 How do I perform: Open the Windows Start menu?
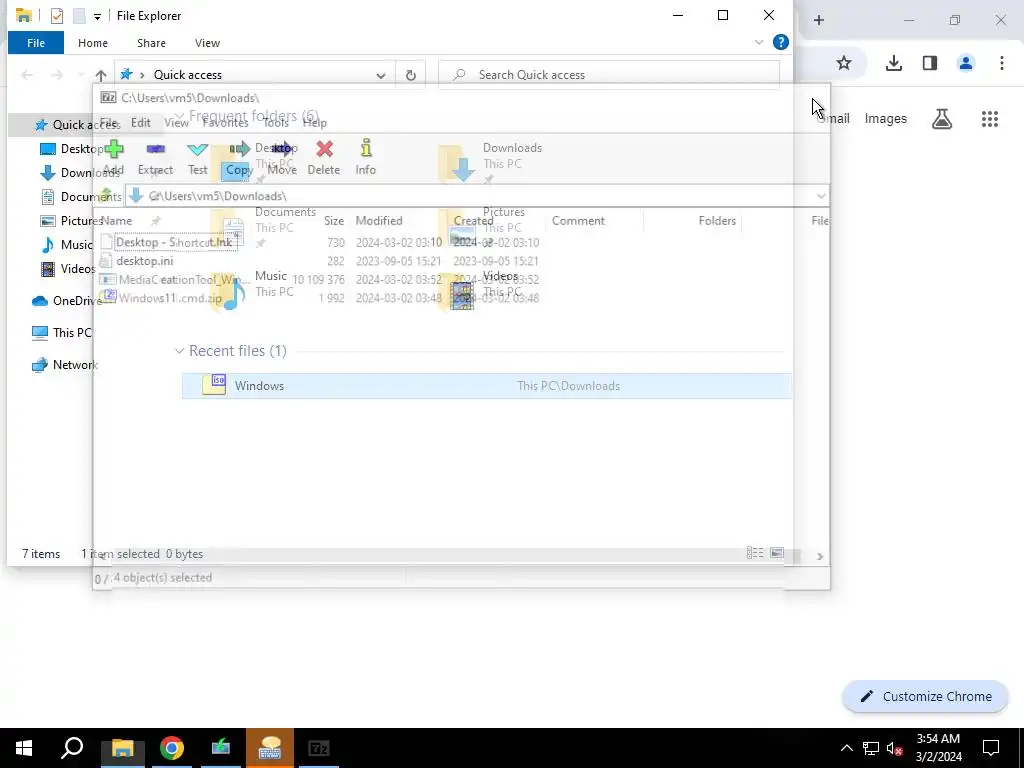click(x=24, y=748)
